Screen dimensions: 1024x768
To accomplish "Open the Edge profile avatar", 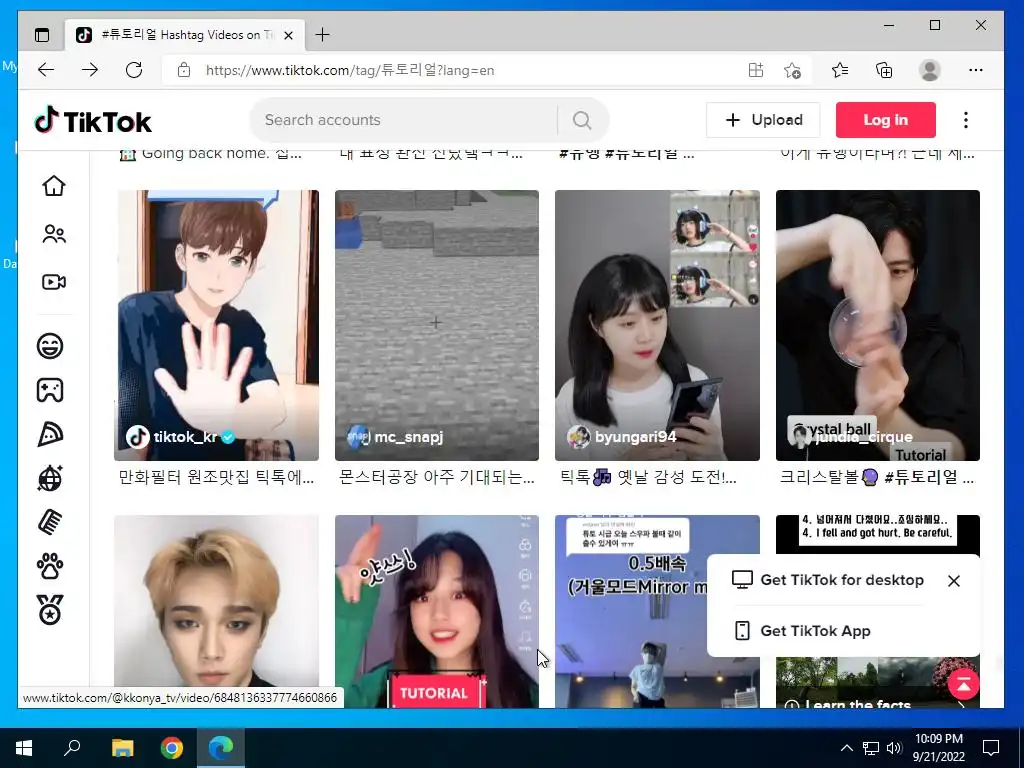I will point(929,70).
